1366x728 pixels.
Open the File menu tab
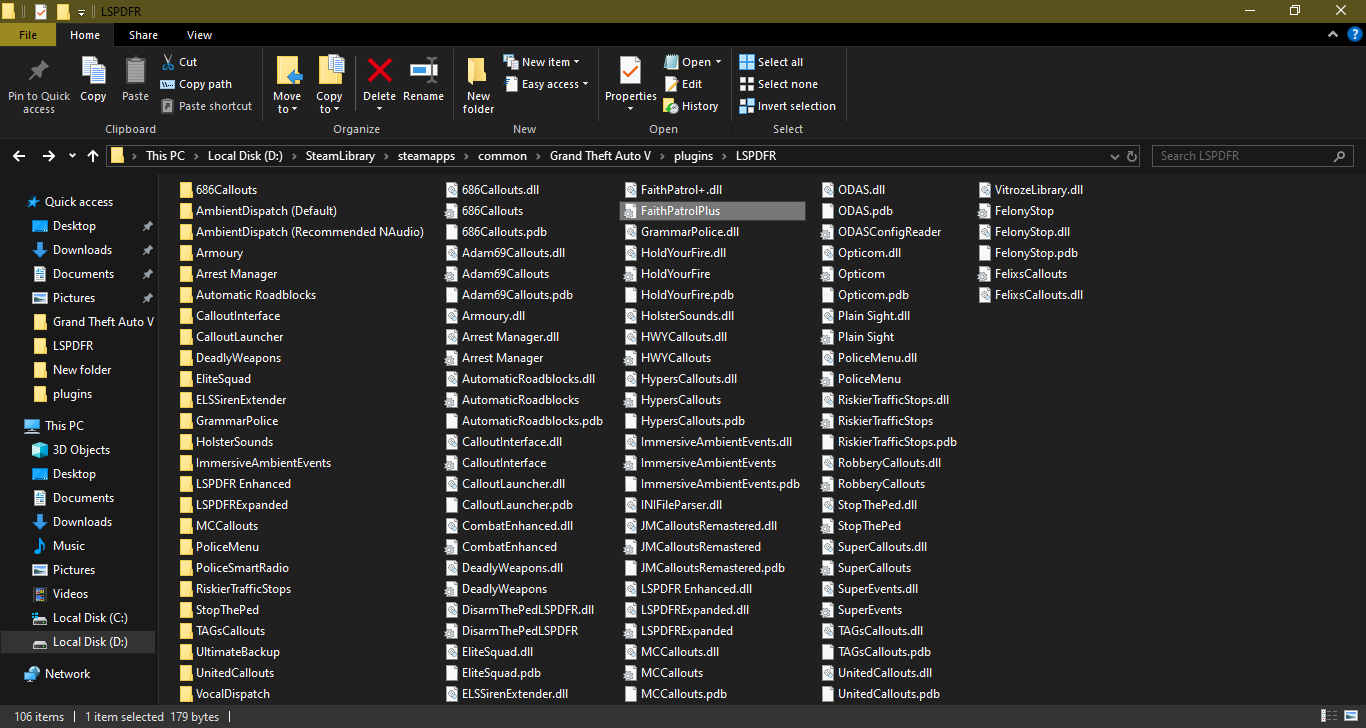click(x=28, y=35)
